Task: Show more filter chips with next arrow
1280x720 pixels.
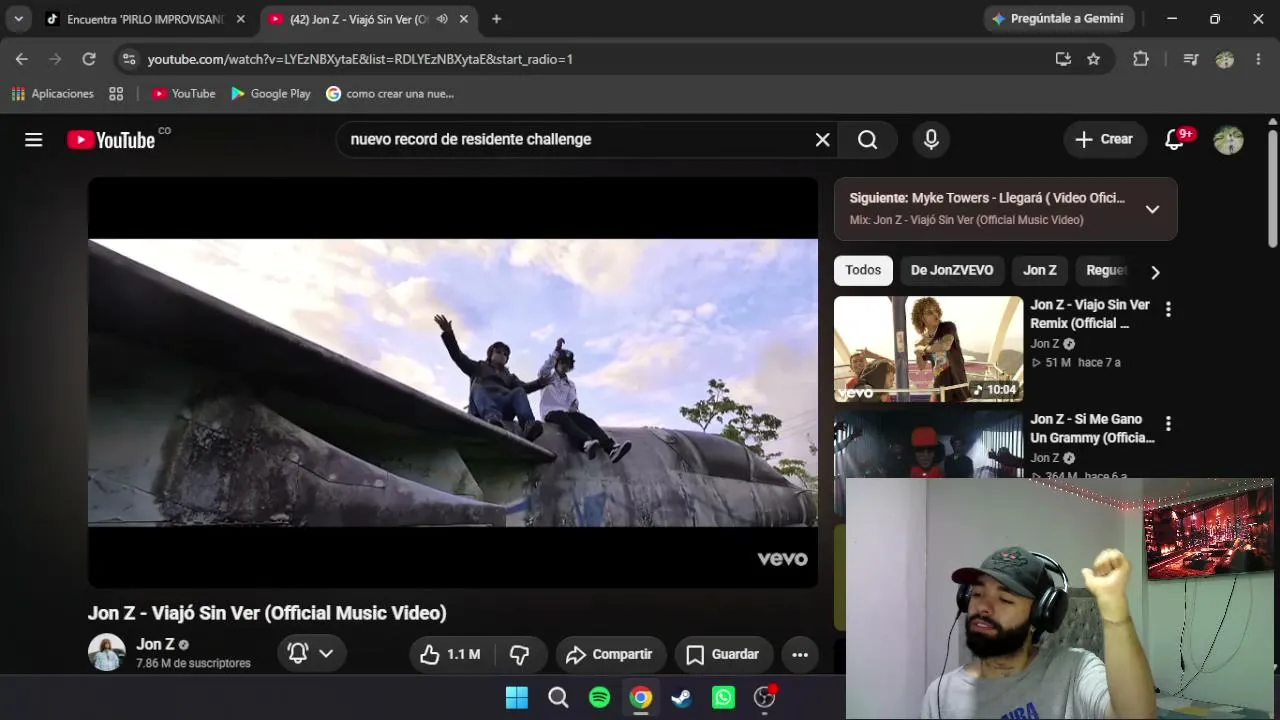Action: point(1155,272)
